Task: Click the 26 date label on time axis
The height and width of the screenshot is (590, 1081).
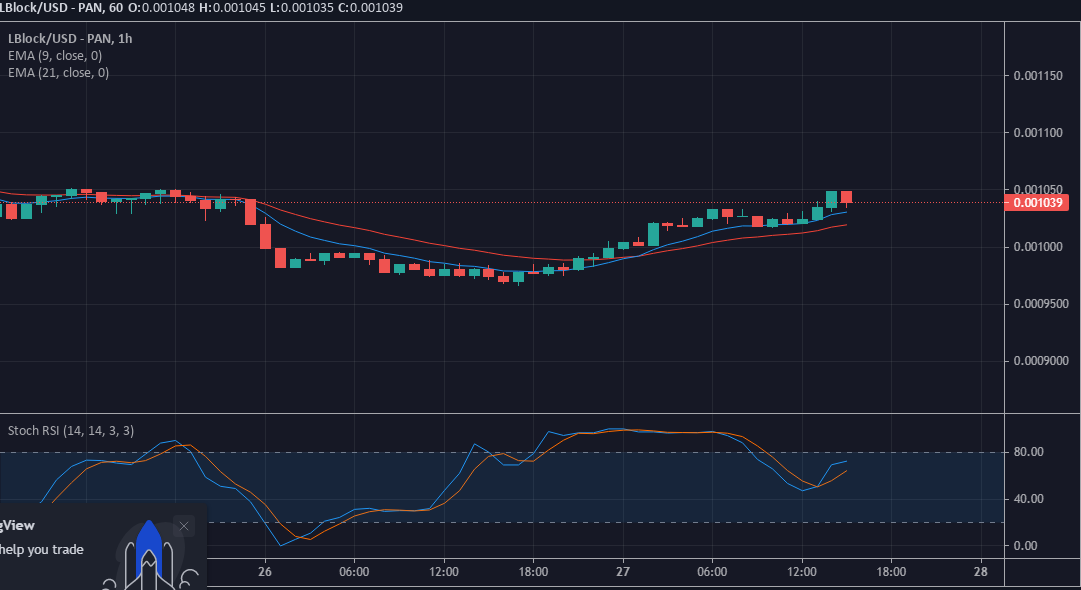Action: (265, 571)
